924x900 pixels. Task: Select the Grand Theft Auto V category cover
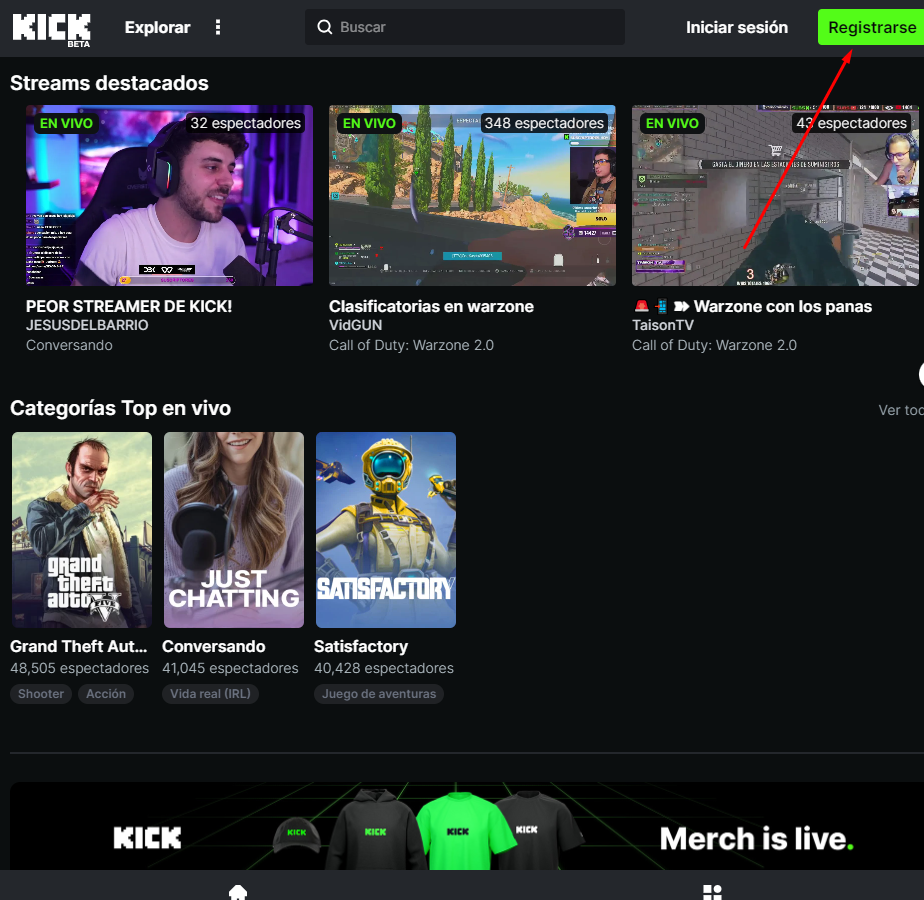pos(82,530)
